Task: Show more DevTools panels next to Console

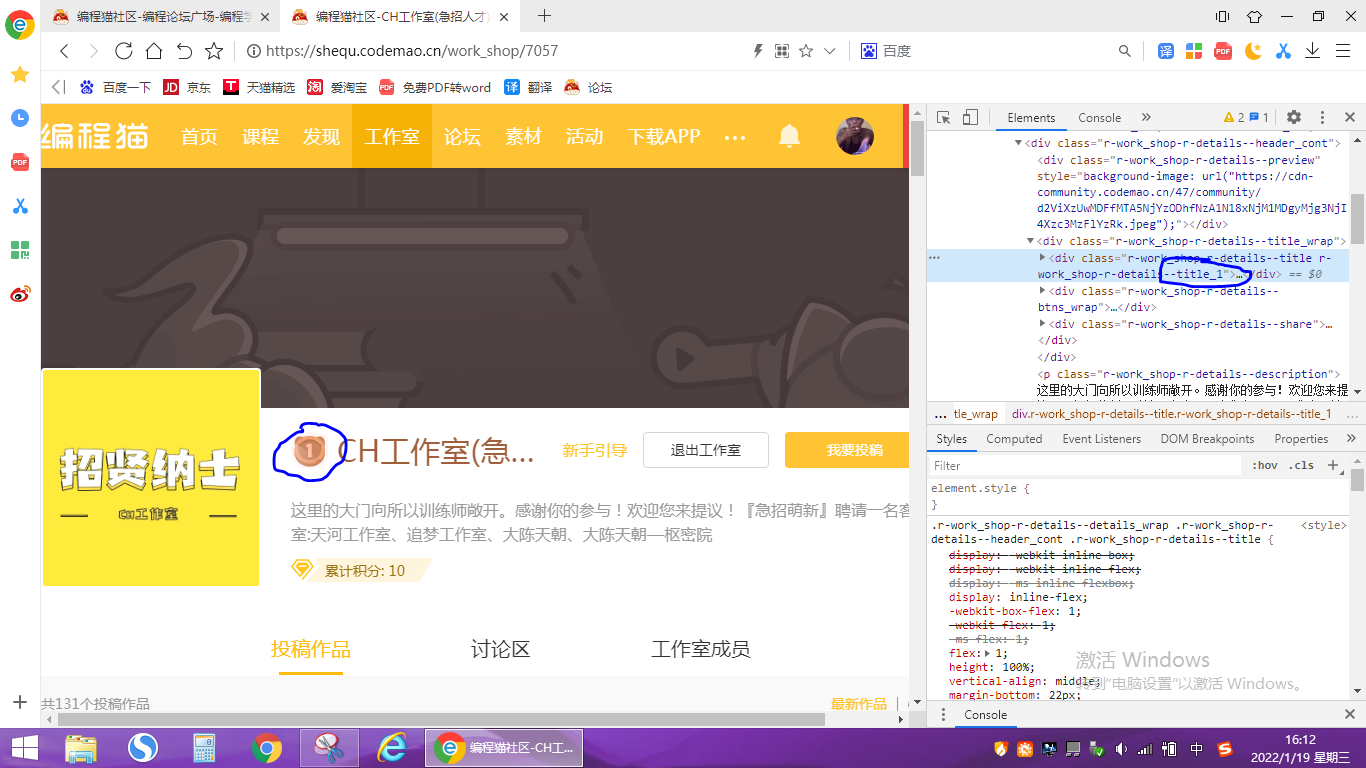Action: [1146, 118]
